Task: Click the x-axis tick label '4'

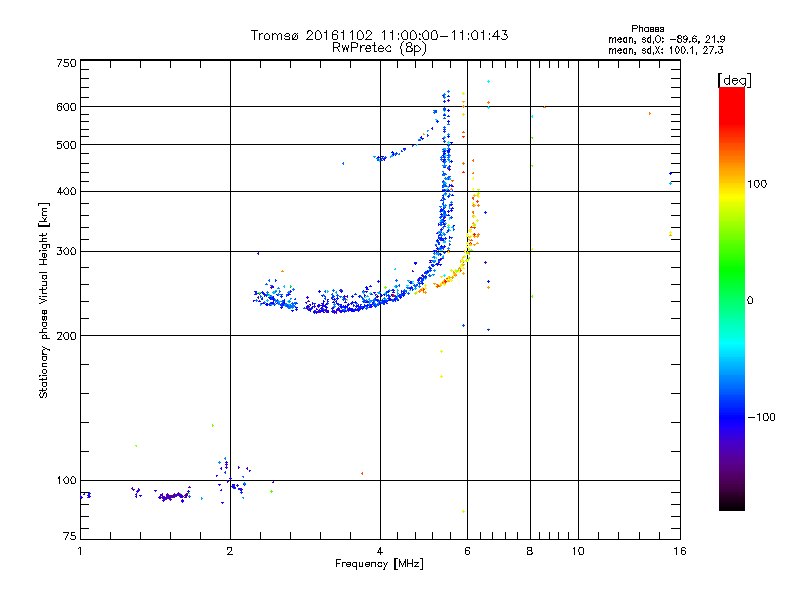Action: point(380,551)
